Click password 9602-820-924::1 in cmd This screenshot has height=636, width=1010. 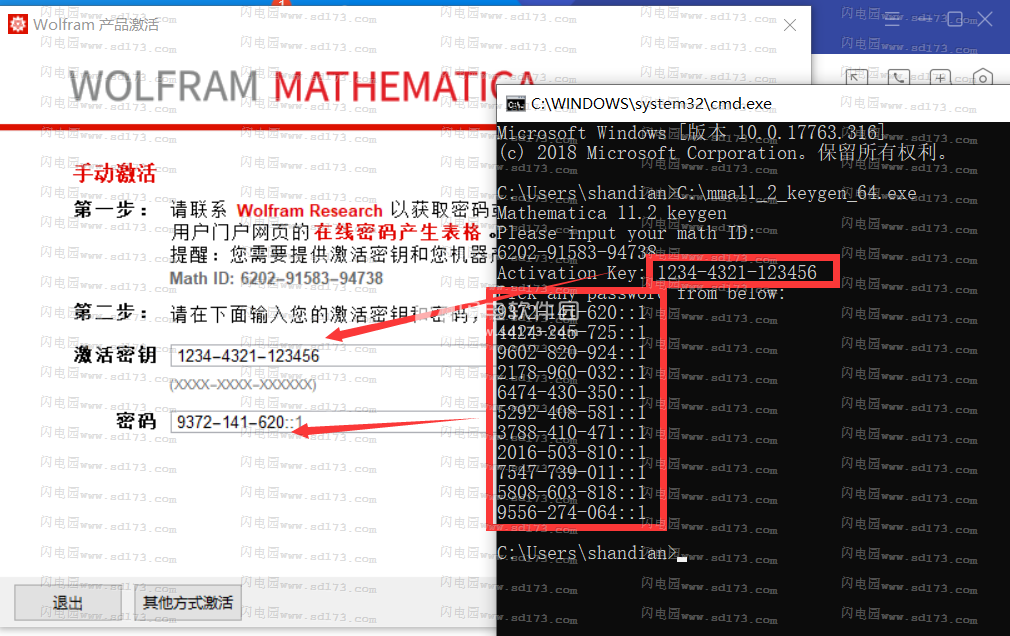click(571, 352)
